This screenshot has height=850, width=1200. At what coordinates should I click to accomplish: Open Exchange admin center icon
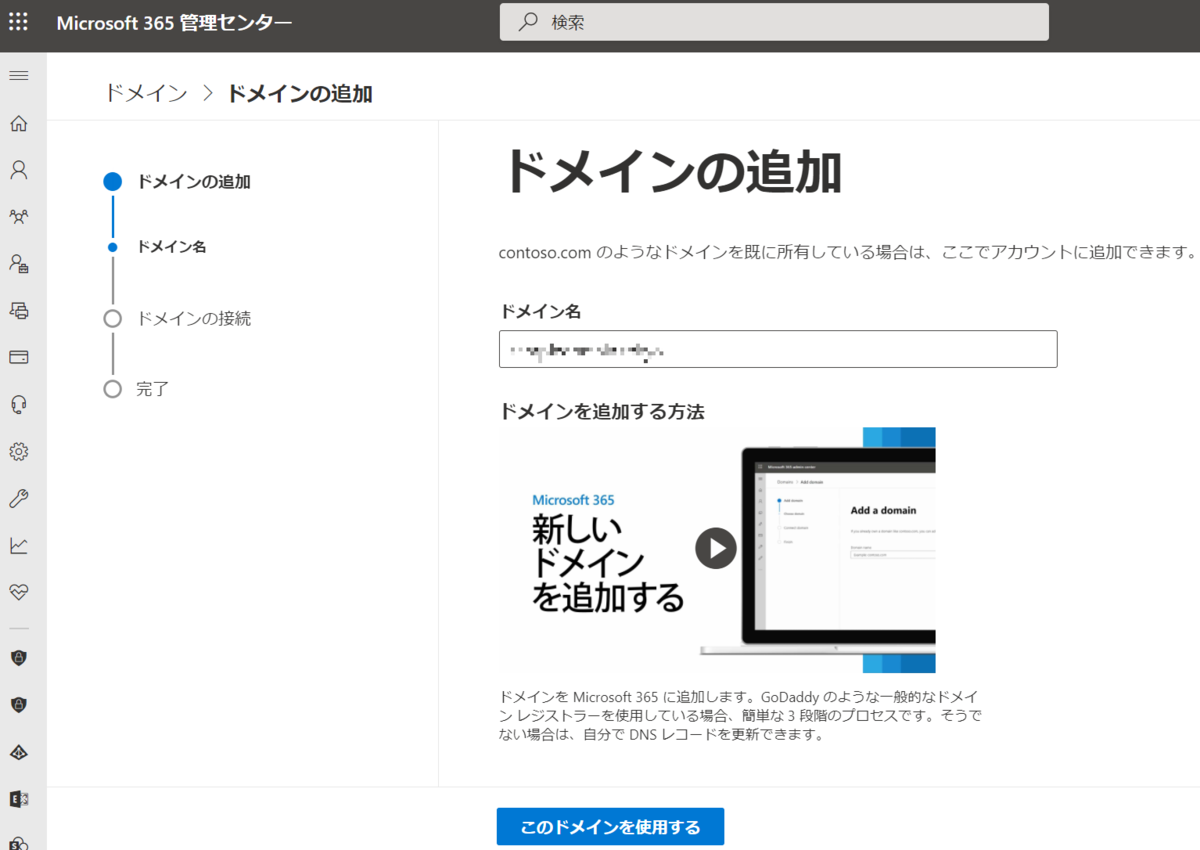click(x=19, y=798)
